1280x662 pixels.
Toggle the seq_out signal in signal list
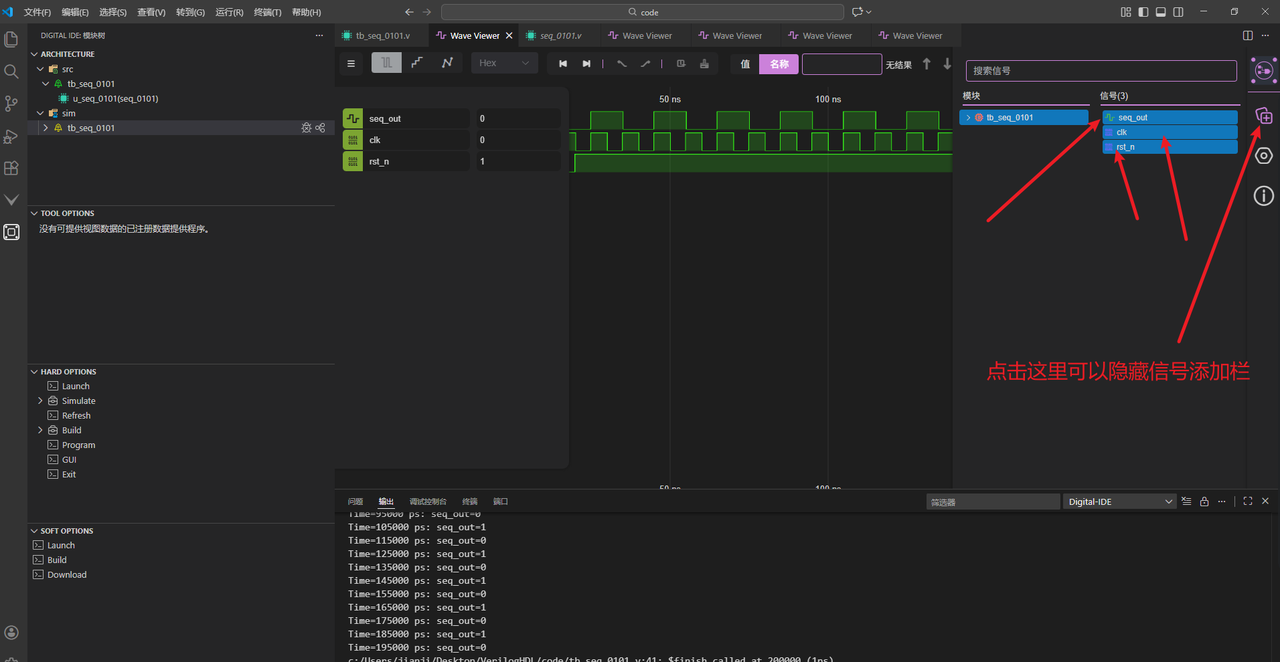click(x=1169, y=117)
